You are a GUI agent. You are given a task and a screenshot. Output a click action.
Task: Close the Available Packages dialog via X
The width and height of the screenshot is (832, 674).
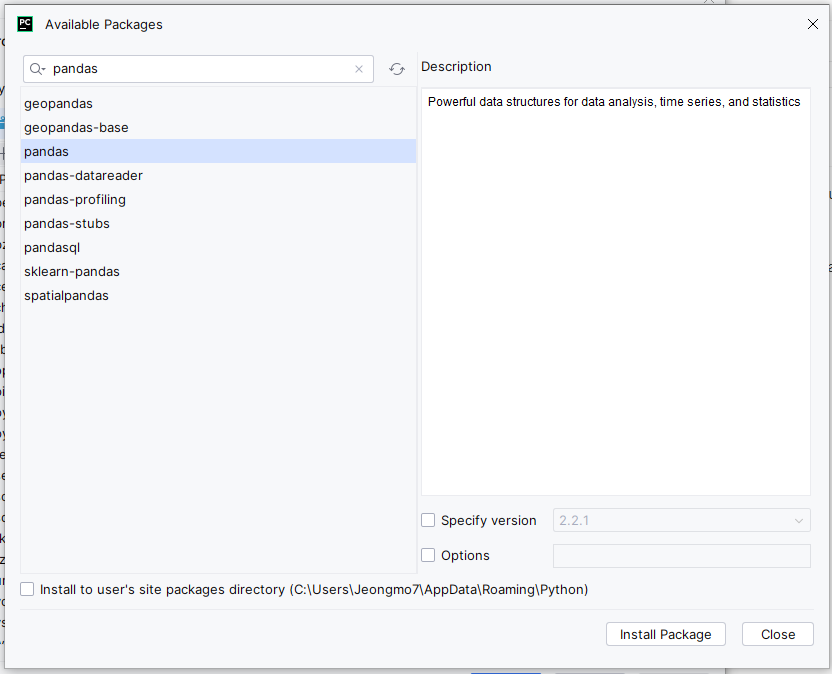pyautogui.click(x=812, y=24)
